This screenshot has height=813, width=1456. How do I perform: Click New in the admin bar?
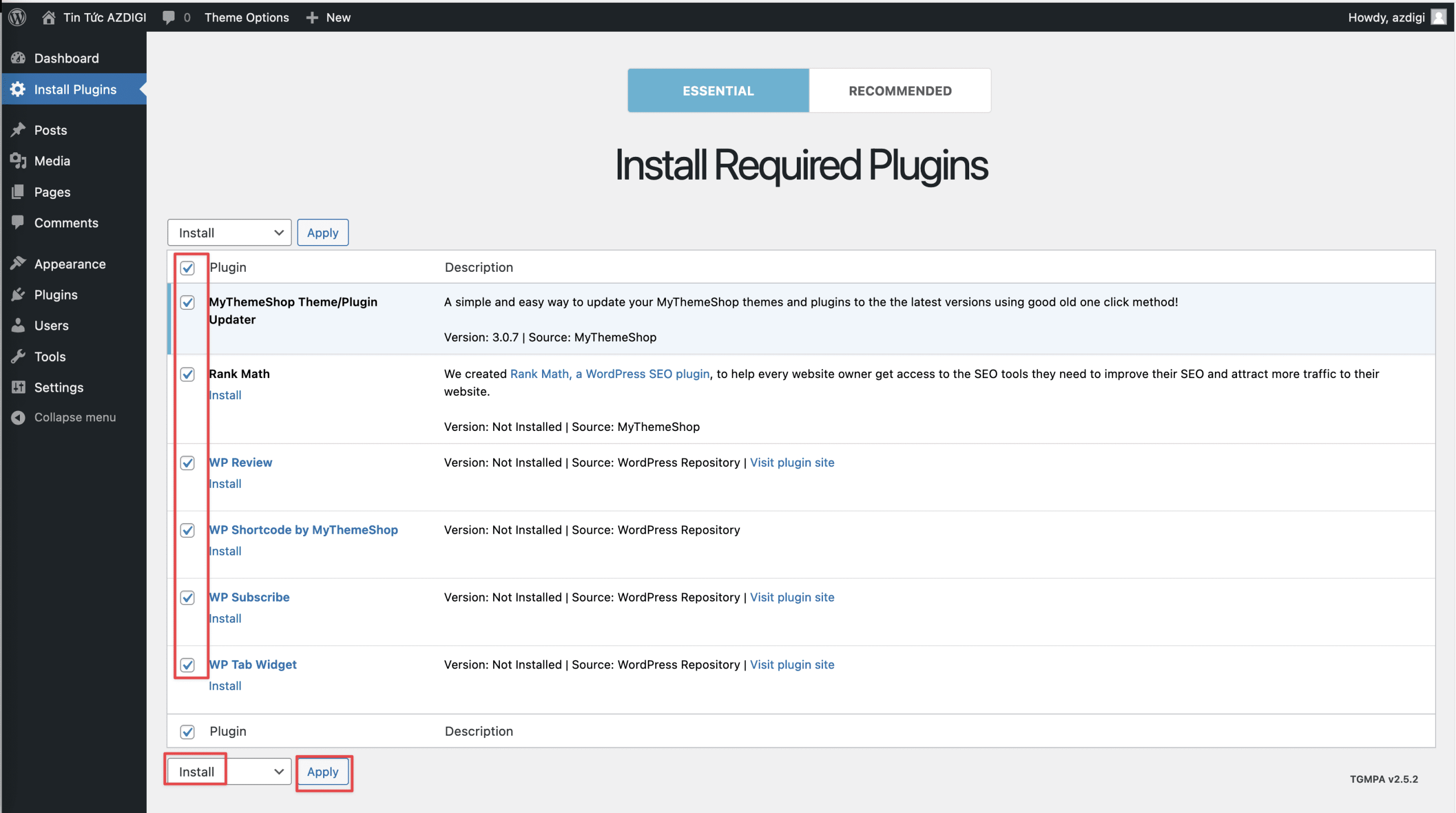(x=338, y=18)
